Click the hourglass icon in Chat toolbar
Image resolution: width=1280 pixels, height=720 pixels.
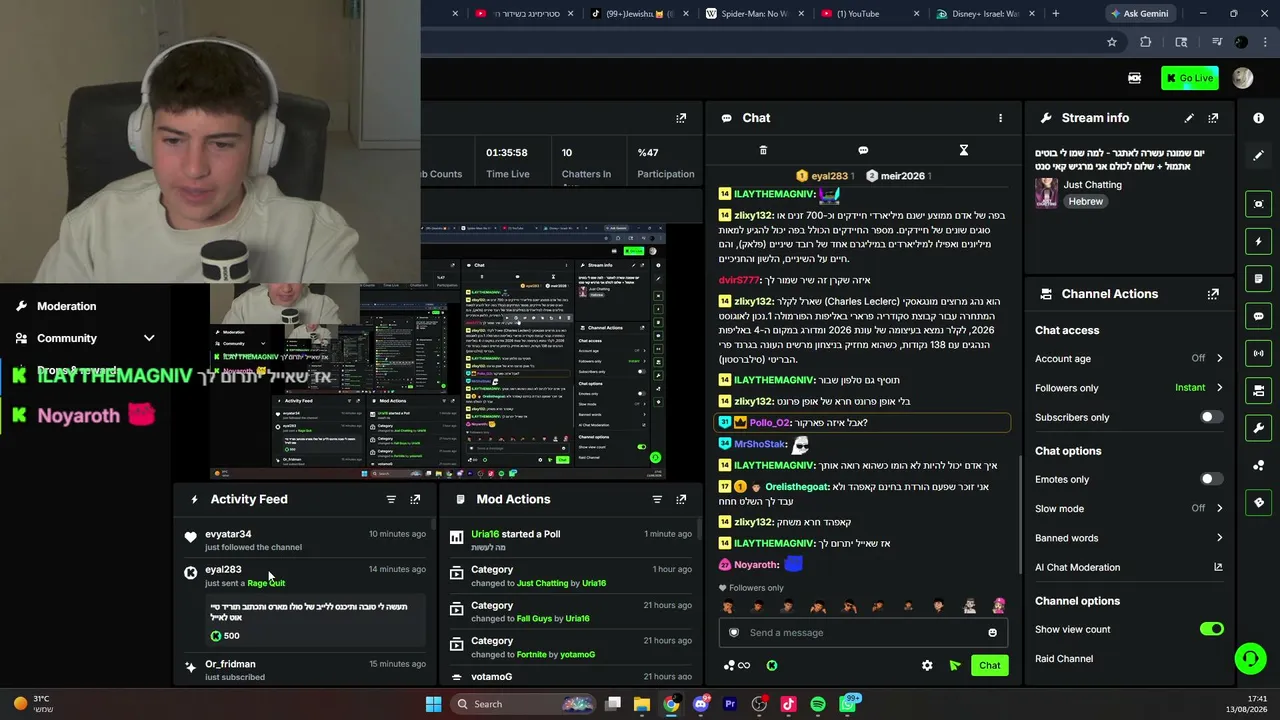tap(964, 150)
